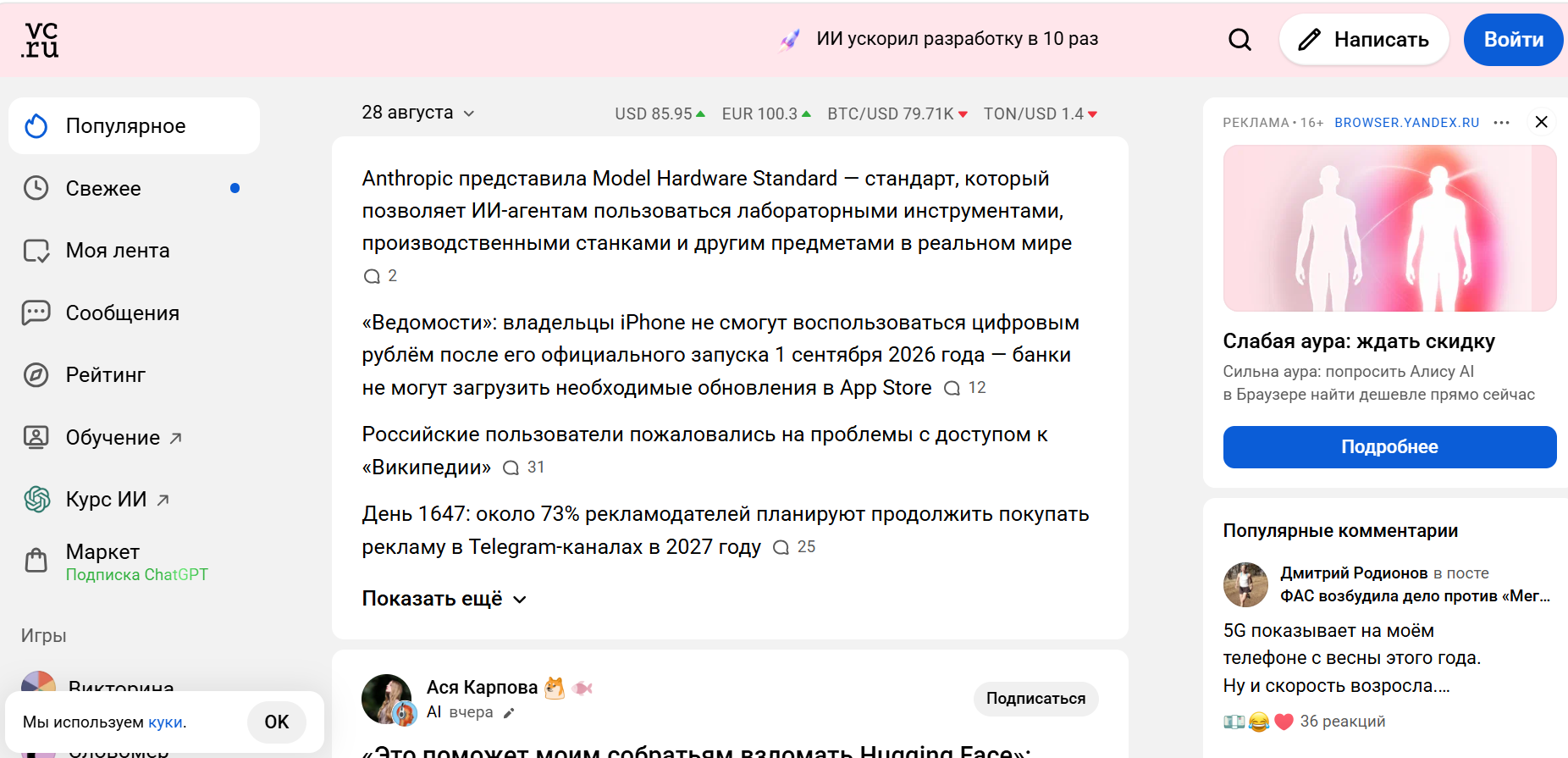
Task: Go to Рейтинг in the sidebar
Action: tap(134, 375)
